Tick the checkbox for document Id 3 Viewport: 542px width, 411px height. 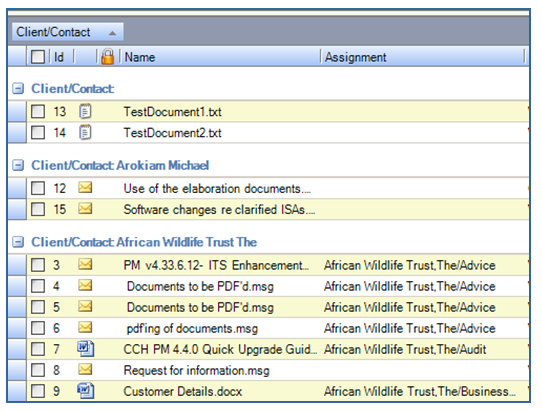click(38, 265)
